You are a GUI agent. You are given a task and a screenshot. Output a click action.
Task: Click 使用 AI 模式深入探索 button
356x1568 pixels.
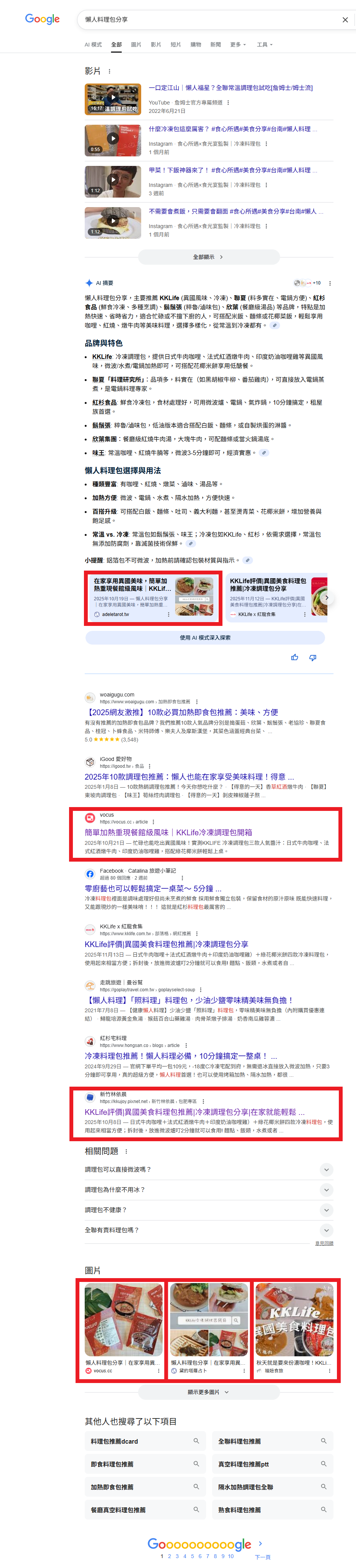205,637
